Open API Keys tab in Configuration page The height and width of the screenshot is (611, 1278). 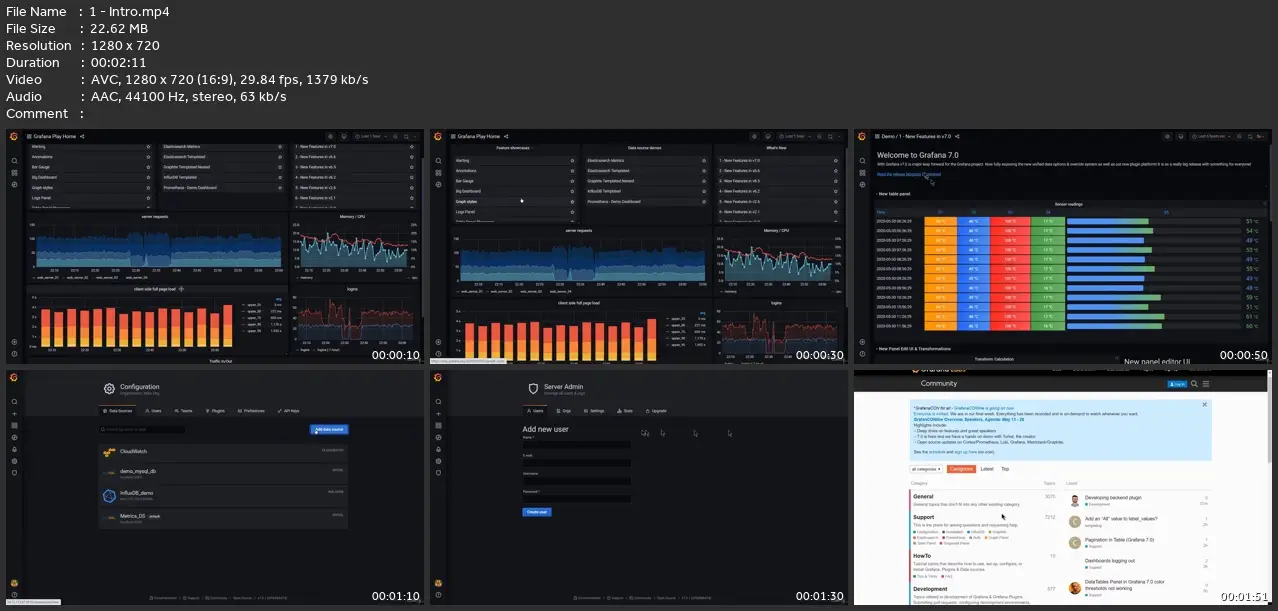(287, 410)
